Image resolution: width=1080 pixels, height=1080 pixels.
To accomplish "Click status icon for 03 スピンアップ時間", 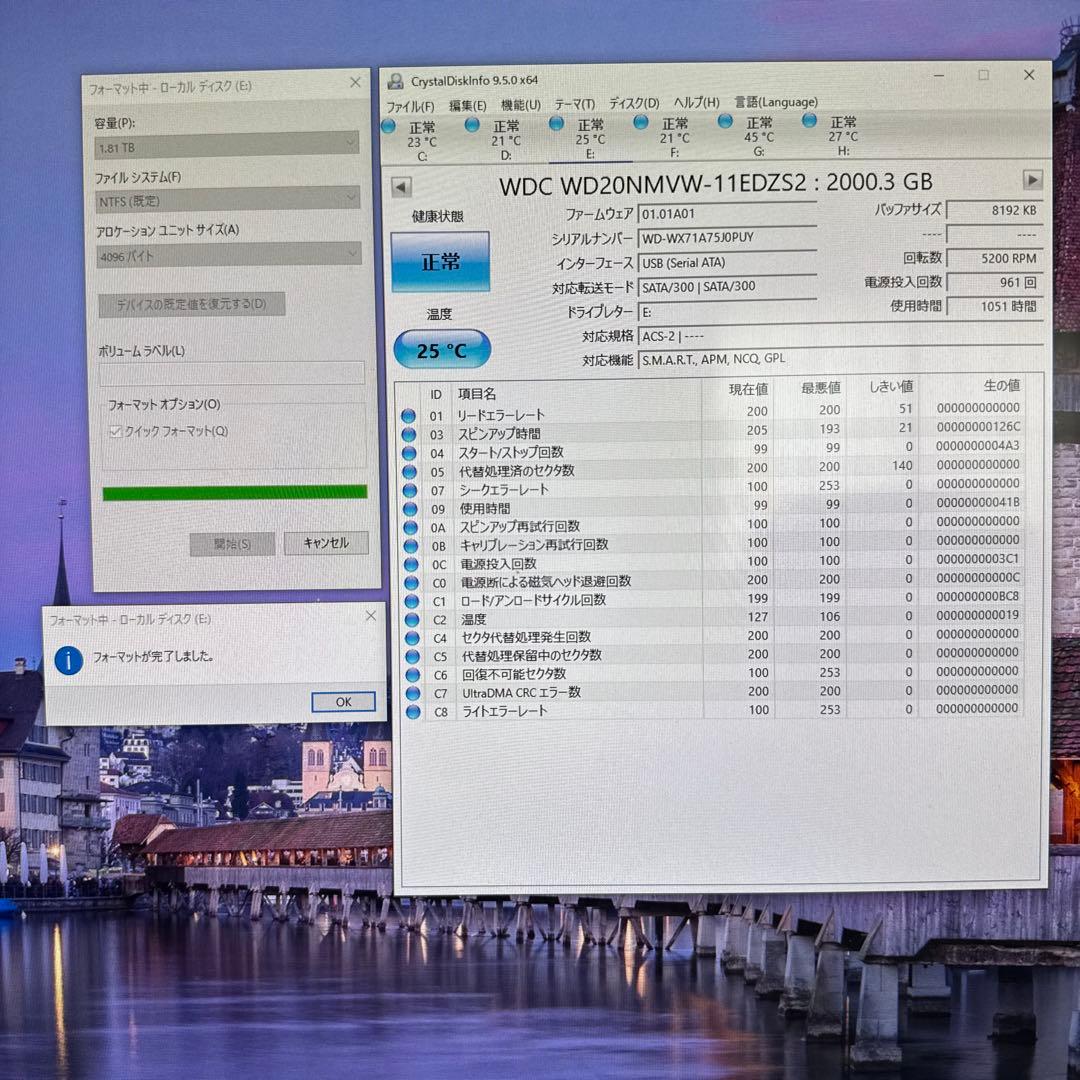I will point(409,435).
